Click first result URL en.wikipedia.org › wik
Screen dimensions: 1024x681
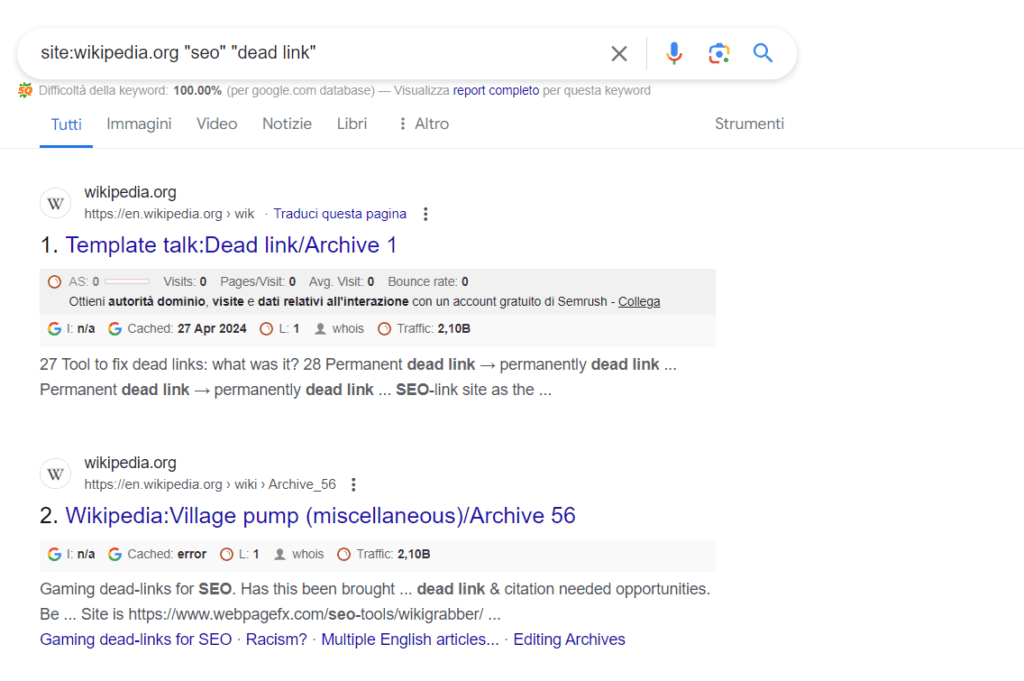[169, 214]
